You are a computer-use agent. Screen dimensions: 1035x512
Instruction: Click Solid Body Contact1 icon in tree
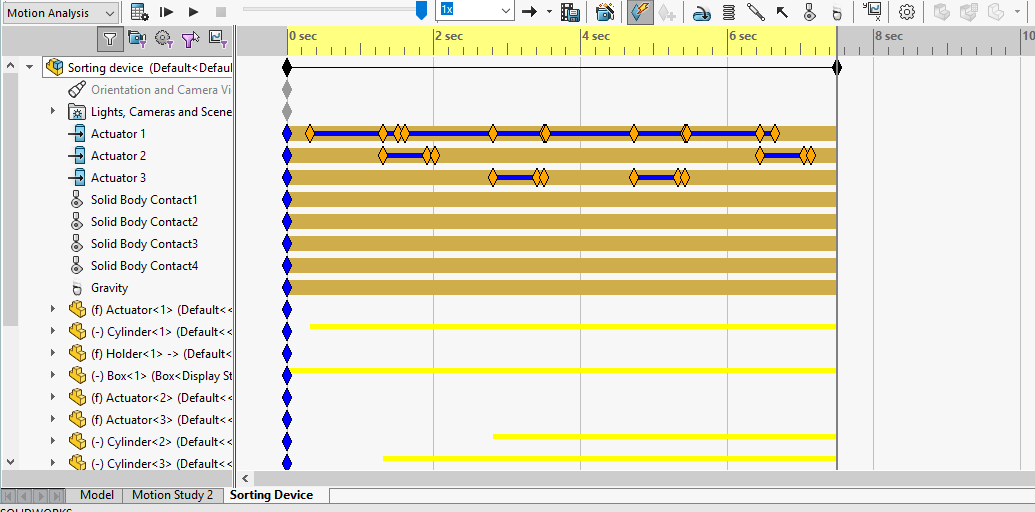pos(77,200)
